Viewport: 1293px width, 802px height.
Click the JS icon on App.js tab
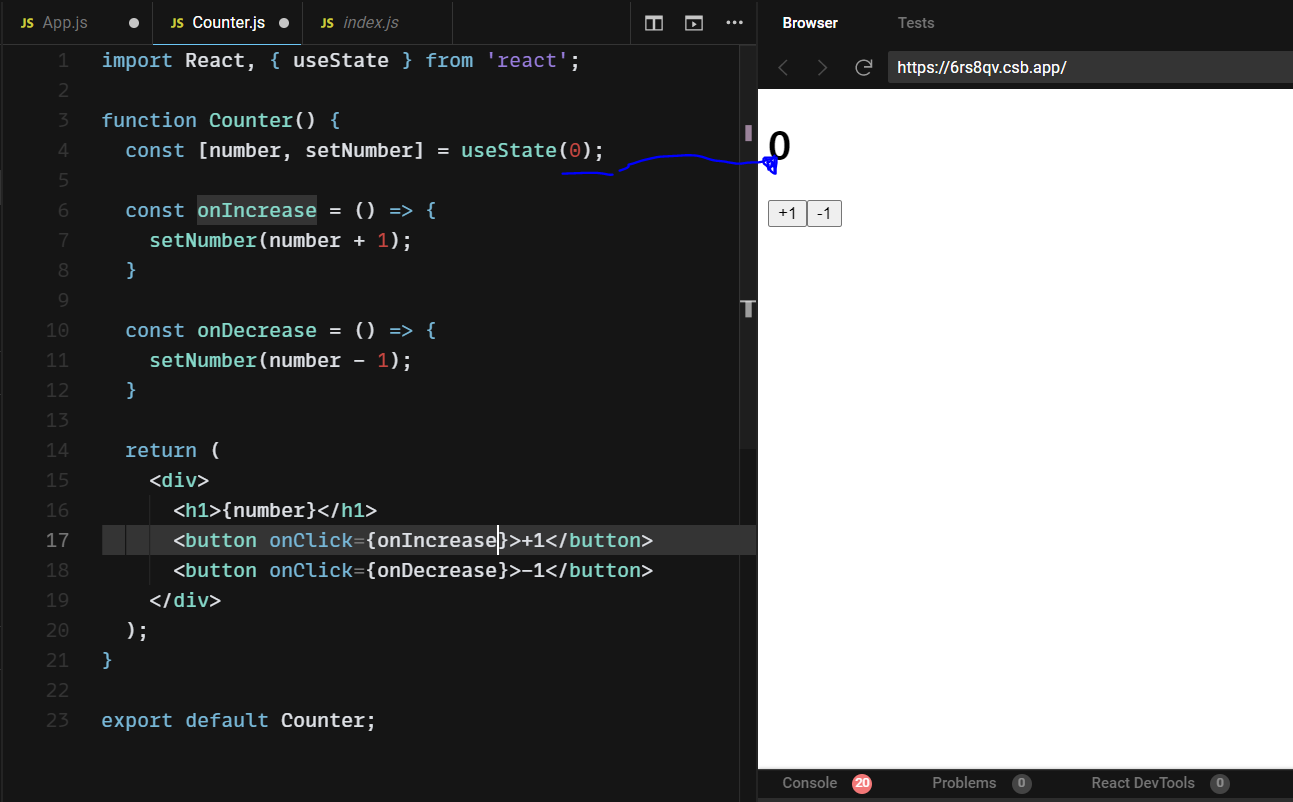27,23
